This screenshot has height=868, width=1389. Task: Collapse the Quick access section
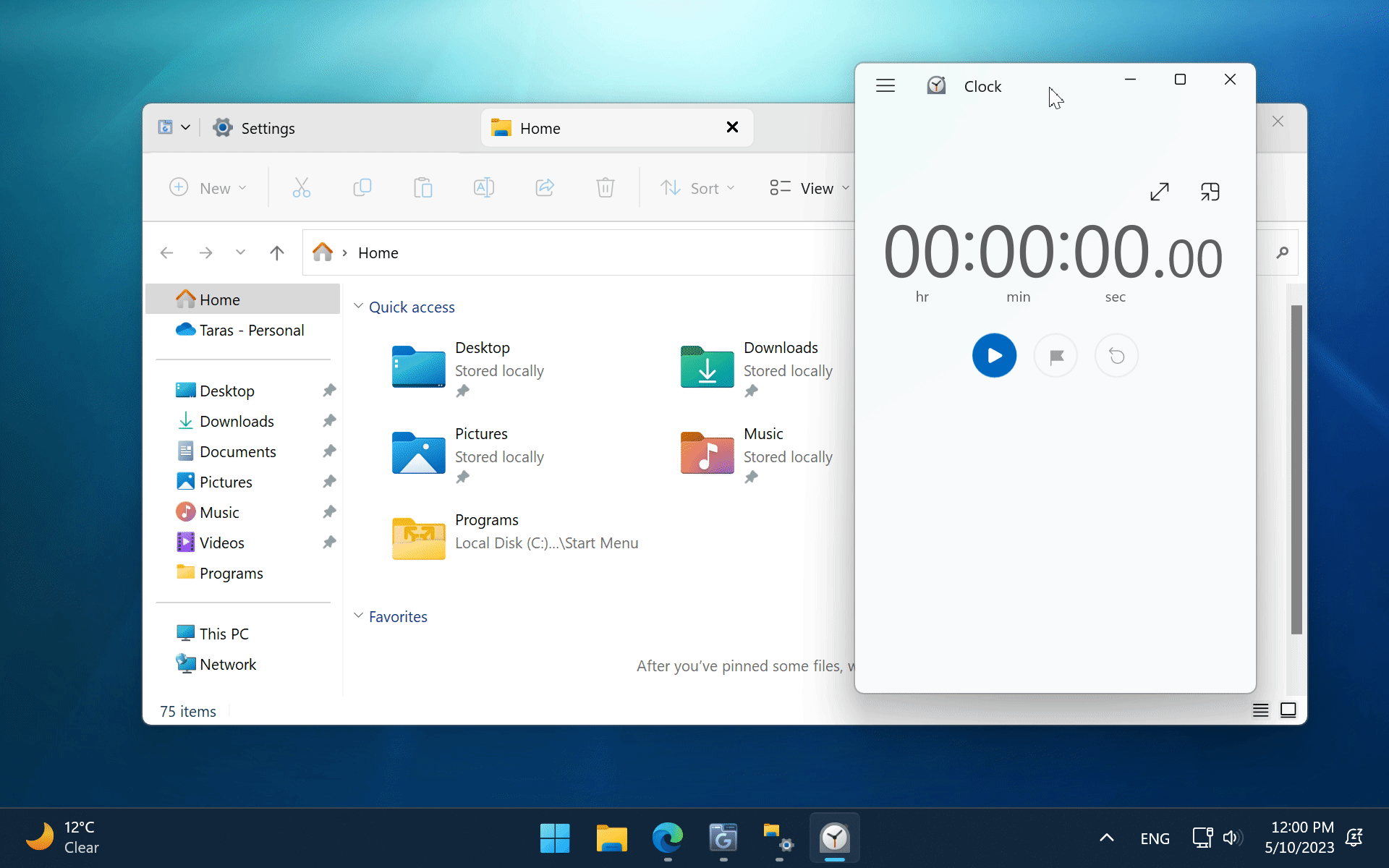(x=359, y=306)
